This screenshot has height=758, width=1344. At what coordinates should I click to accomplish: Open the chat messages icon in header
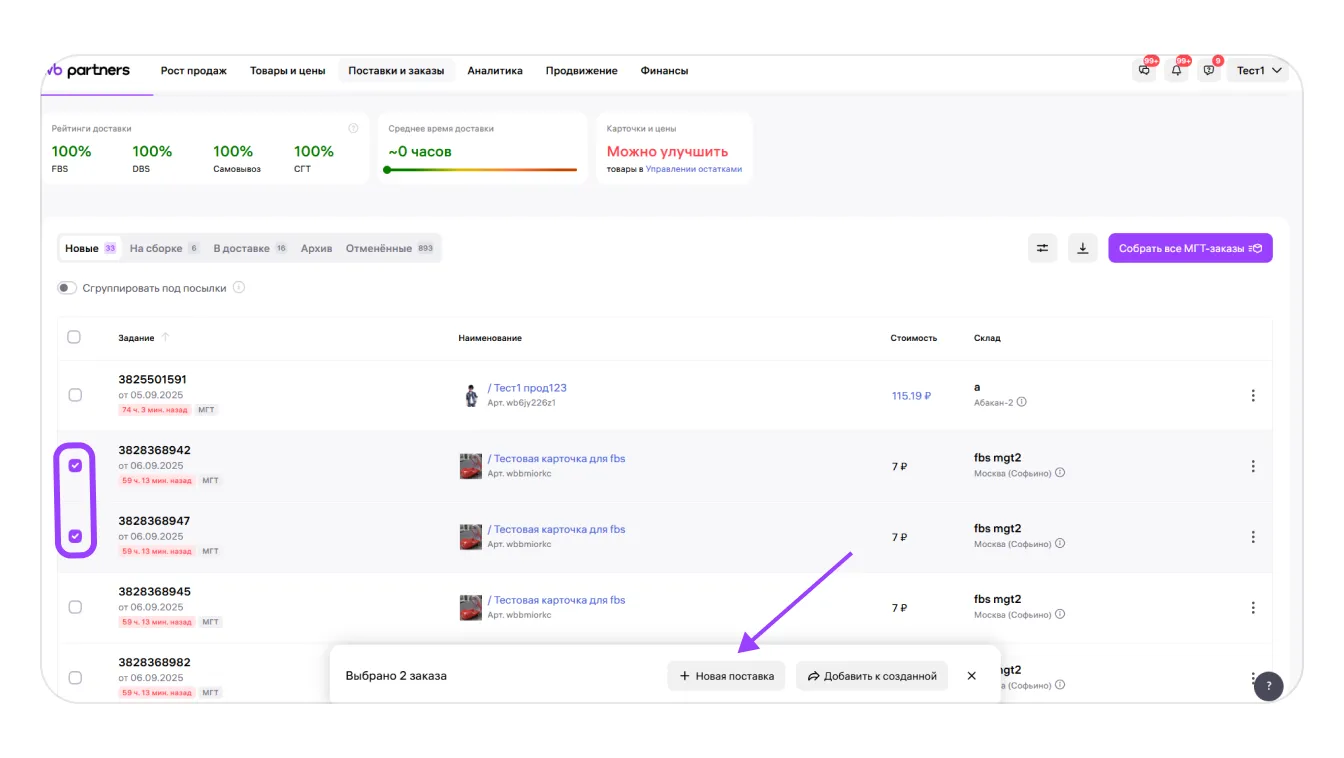(1145, 71)
